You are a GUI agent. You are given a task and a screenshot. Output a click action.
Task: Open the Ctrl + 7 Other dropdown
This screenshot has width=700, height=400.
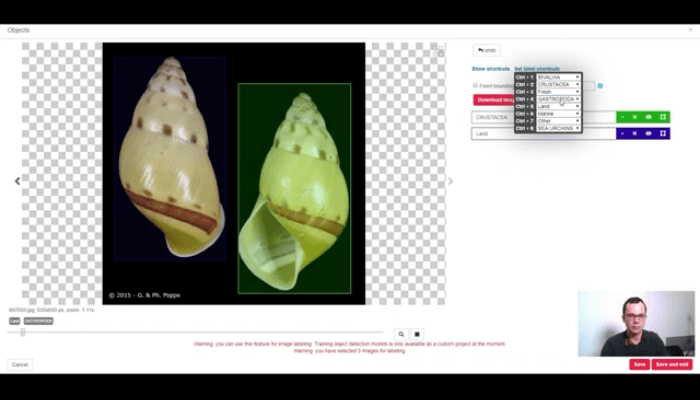558,121
